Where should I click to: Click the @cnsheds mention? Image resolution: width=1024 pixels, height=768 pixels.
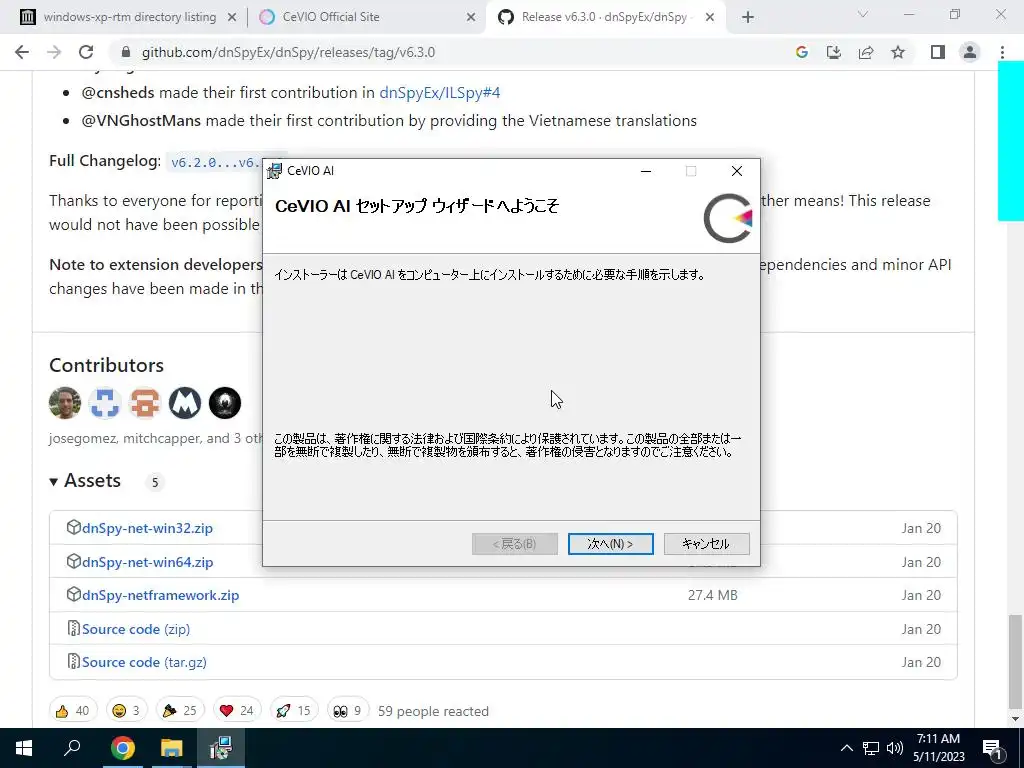pyautogui.click(x=118, y=93)
